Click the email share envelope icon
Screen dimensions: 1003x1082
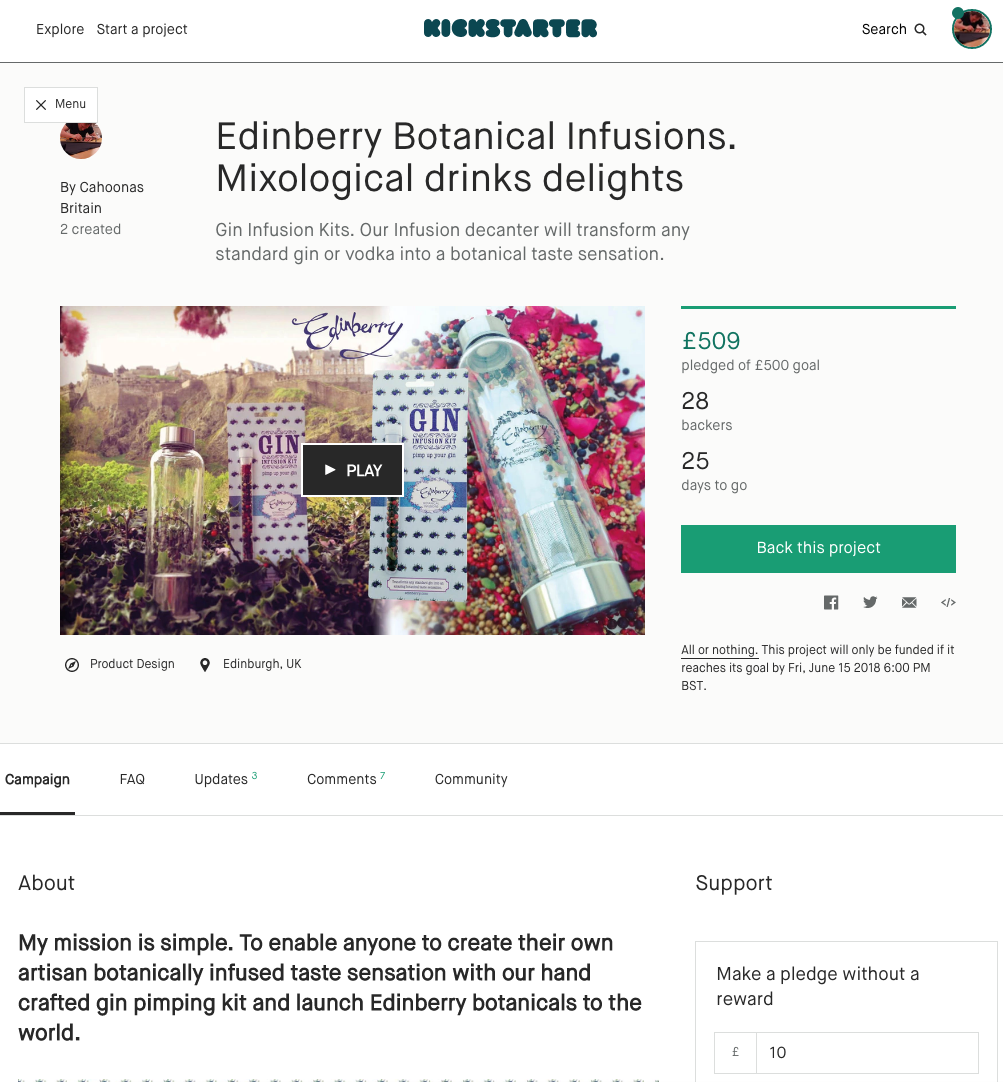(909, 602)
